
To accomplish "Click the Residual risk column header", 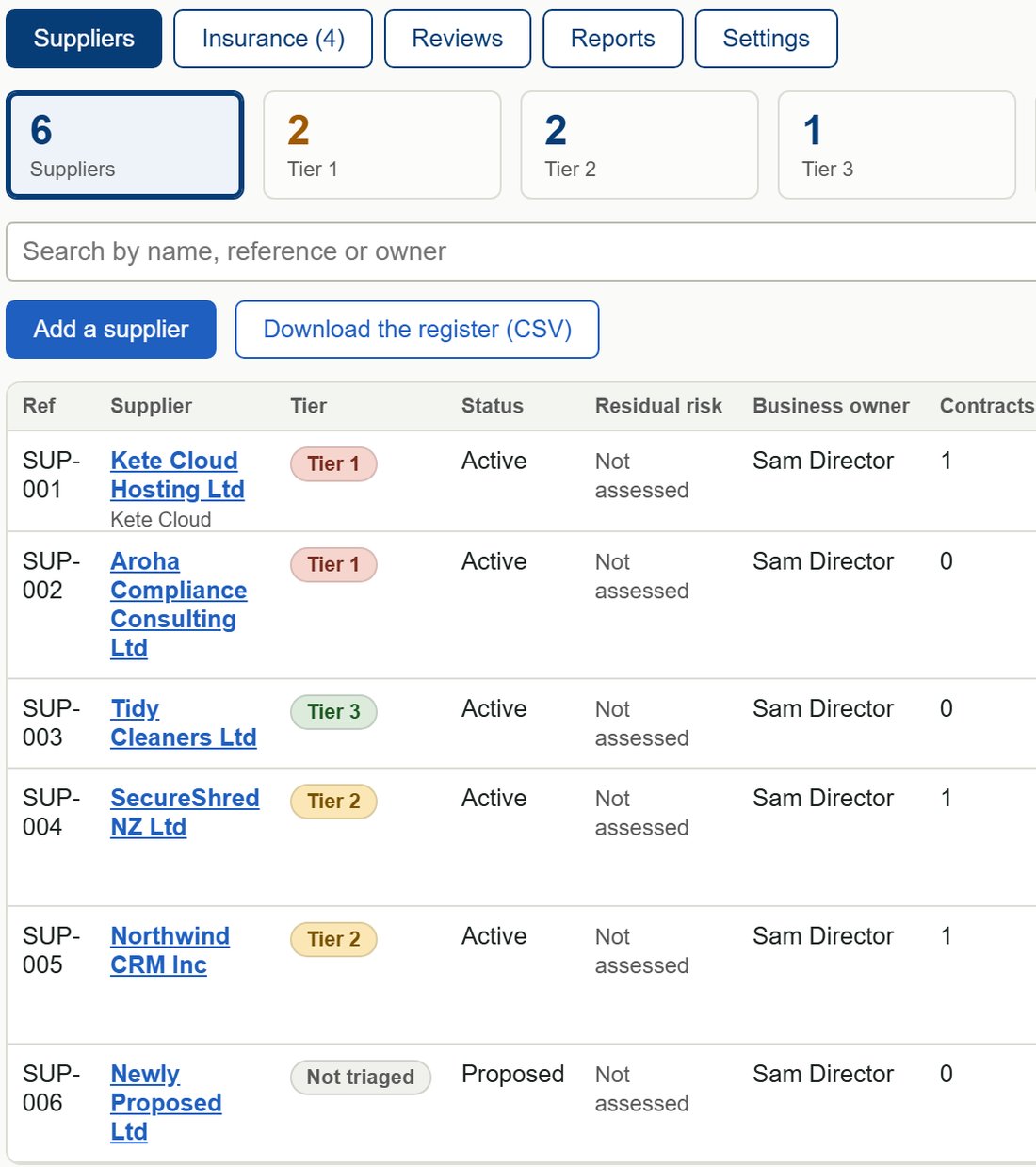I will coord(658,406).
